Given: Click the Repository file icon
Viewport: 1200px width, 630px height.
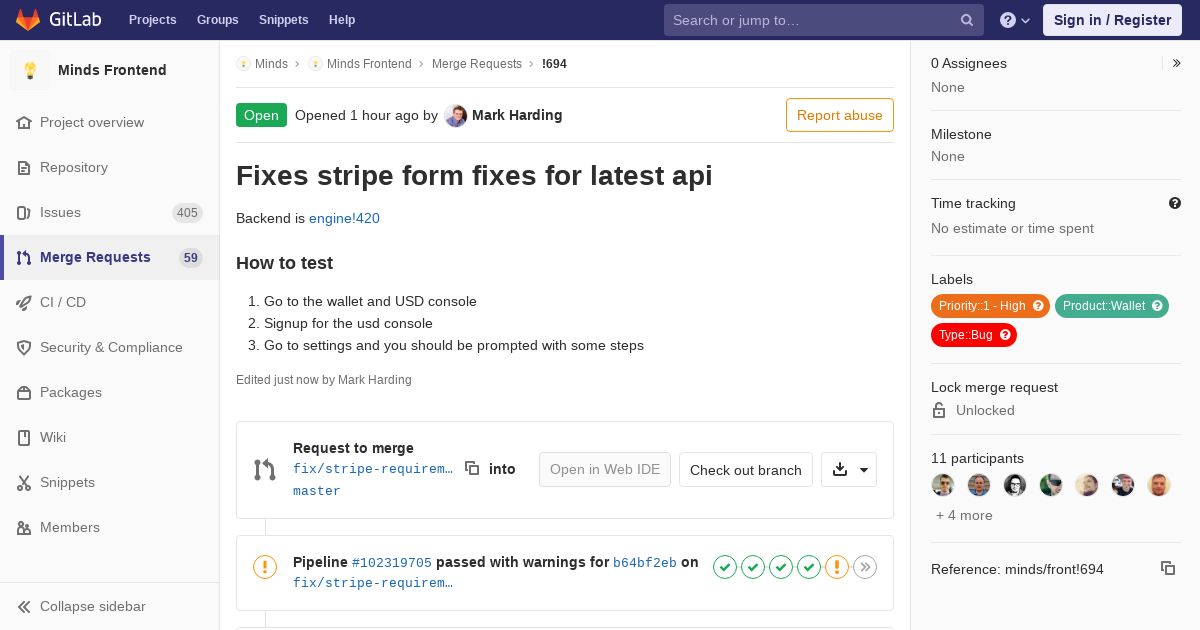Looking at the screenshot, I should (24, 167).
